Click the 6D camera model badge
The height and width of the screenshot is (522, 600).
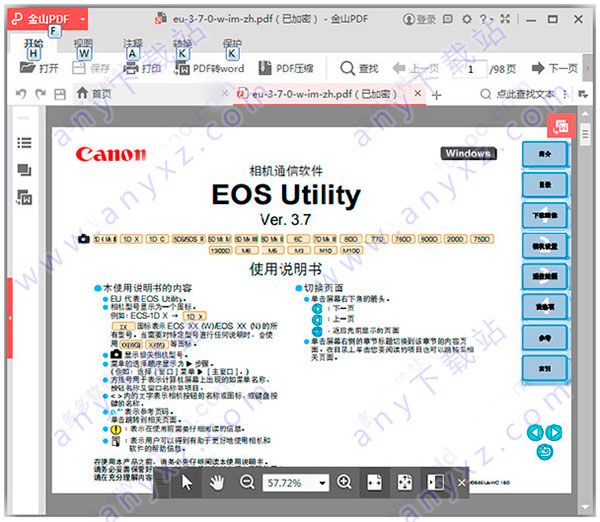tap(298, 239)
